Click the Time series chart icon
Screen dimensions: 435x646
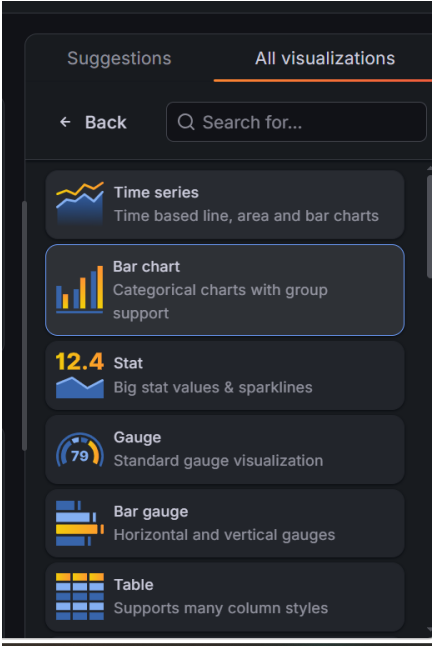[x=80, y=204]
